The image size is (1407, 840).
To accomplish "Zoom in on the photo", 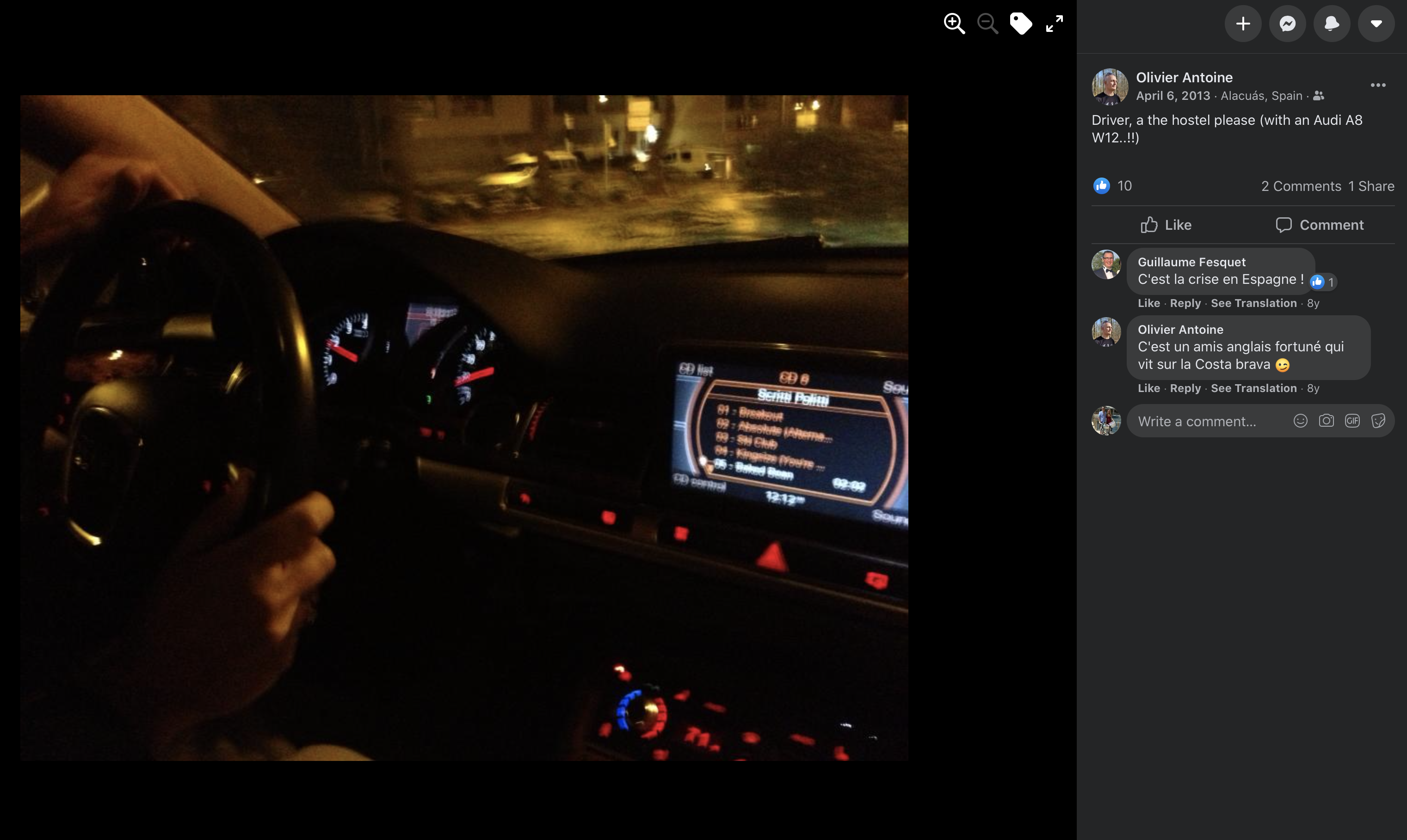I will pyautogui.click(x=954, y=24).
